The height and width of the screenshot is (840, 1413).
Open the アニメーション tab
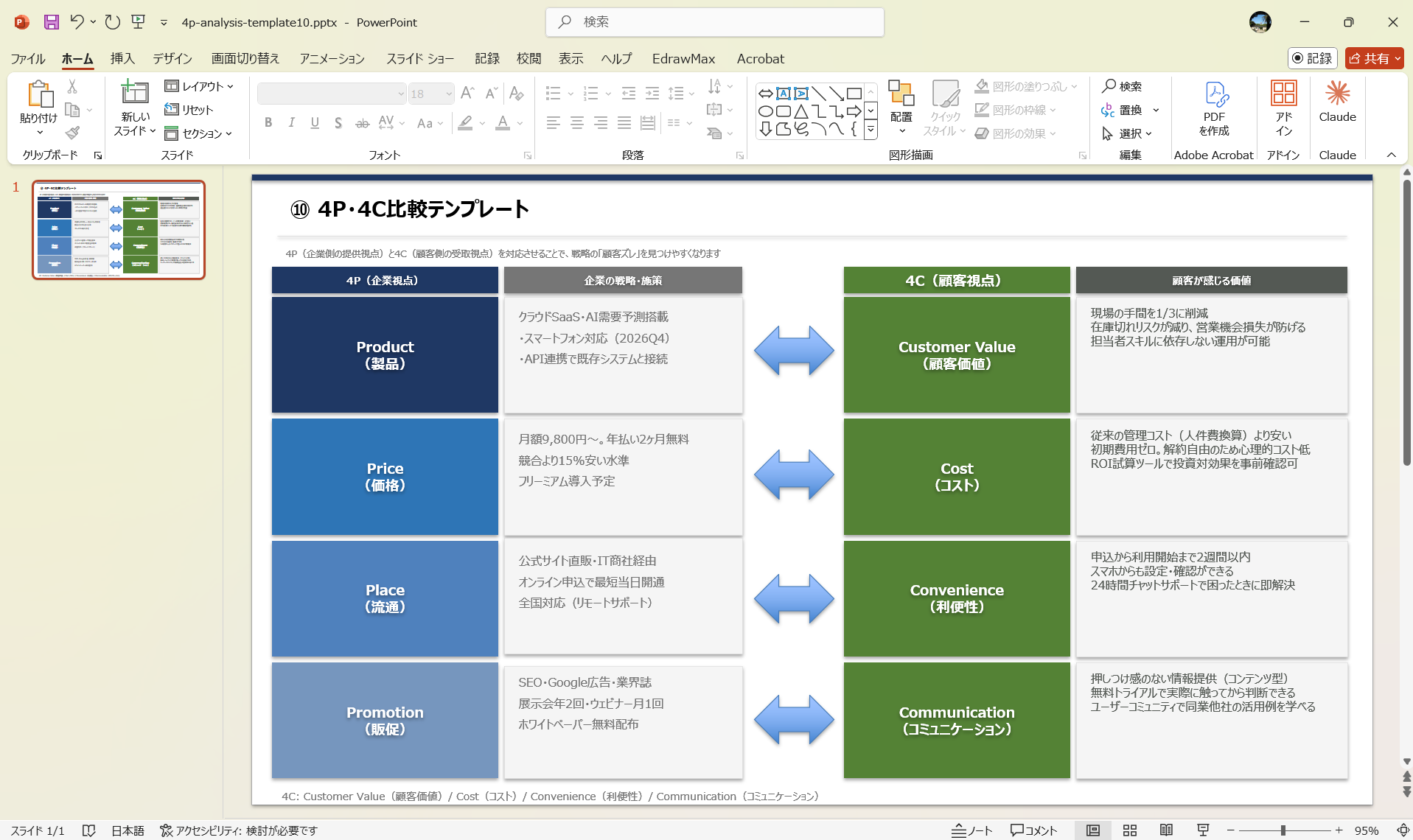[332, 58]
